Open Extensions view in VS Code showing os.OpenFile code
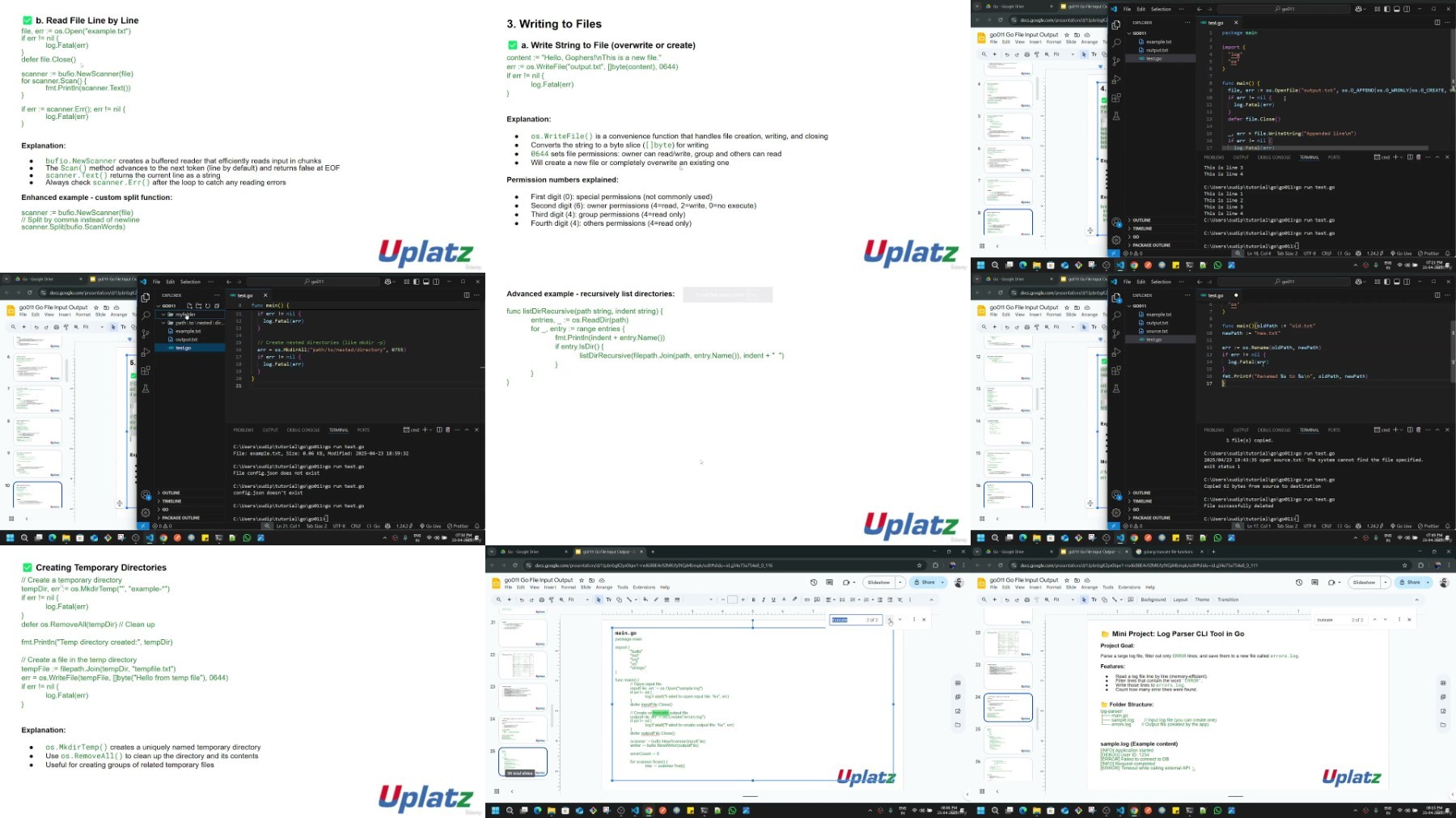The image size is (1456, 818). click(1116, 98)
